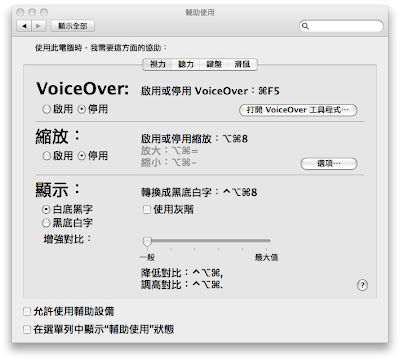The height and width of the screenshot is (360, 400).
Task: Enable the 使用灰階 checkbox
Action: pos(147,209)
